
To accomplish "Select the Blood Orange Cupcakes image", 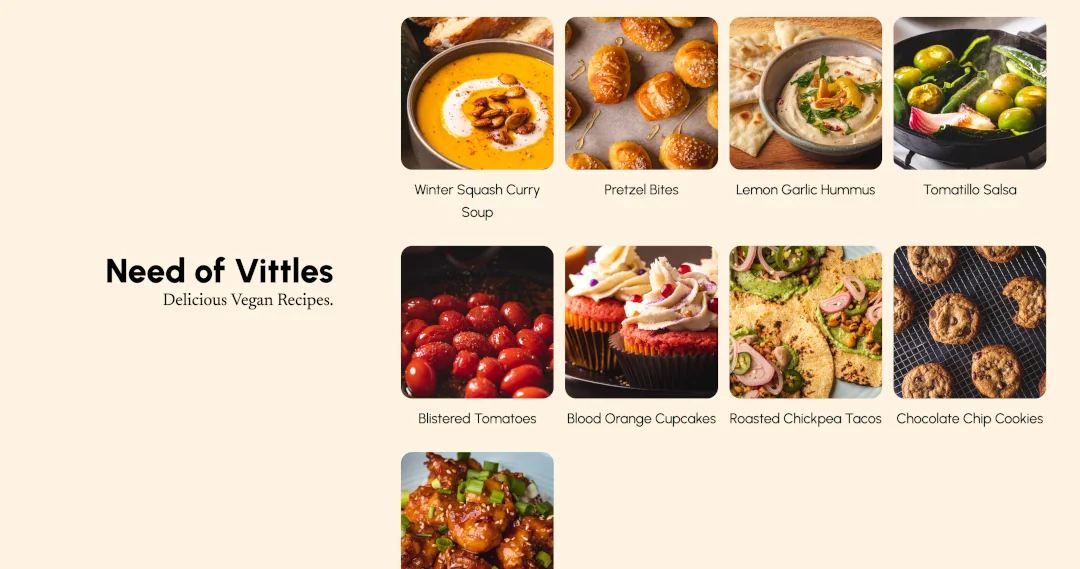I will click(x=641, y=322).
